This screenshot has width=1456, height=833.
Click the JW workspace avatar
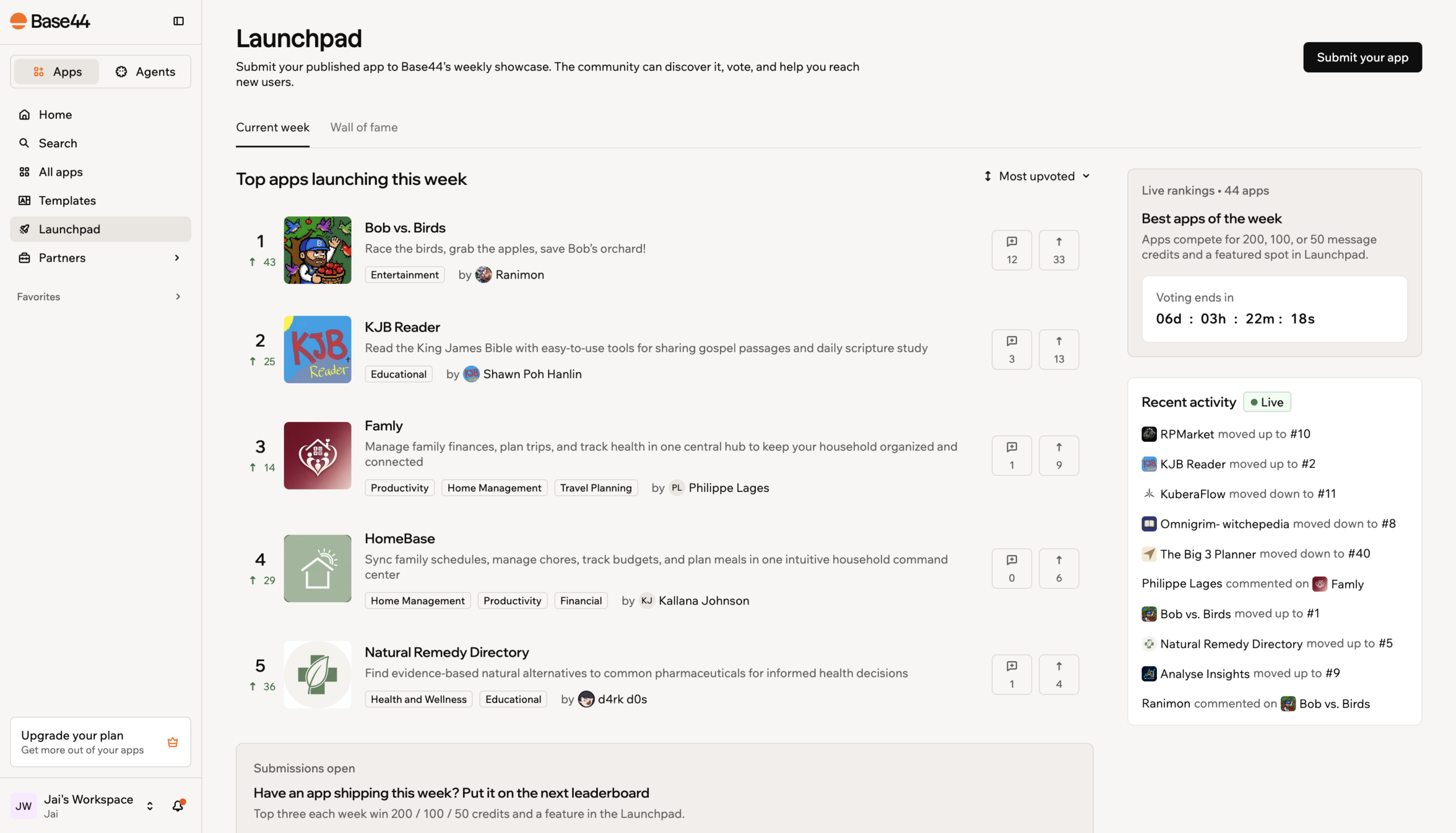click(x=23, y=806)
